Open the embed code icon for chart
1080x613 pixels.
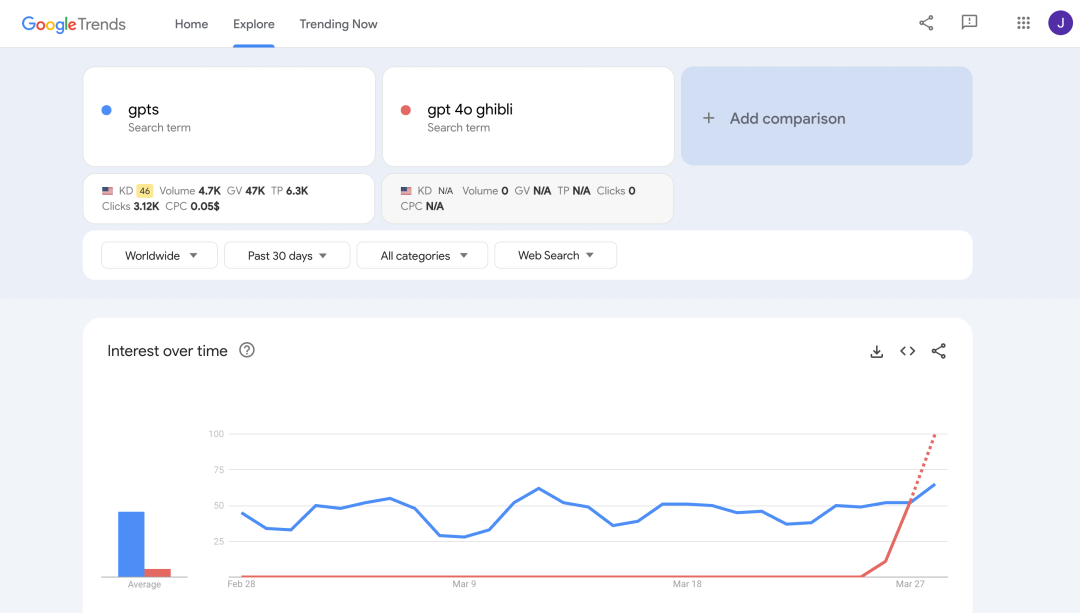pos(907,351)
